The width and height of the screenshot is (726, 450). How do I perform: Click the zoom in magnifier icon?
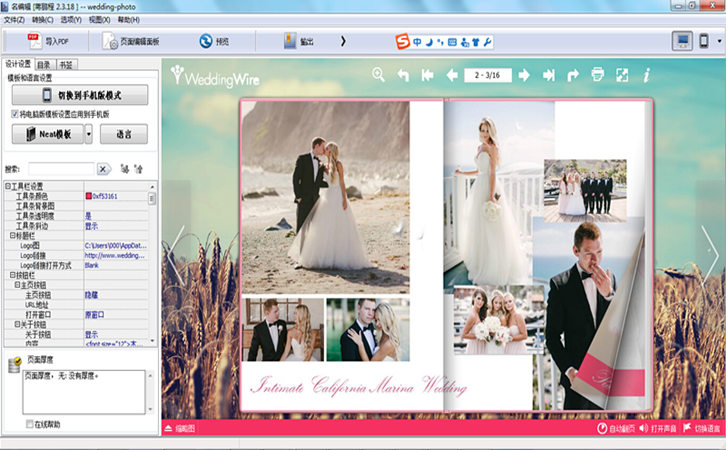tap(378, 75)
